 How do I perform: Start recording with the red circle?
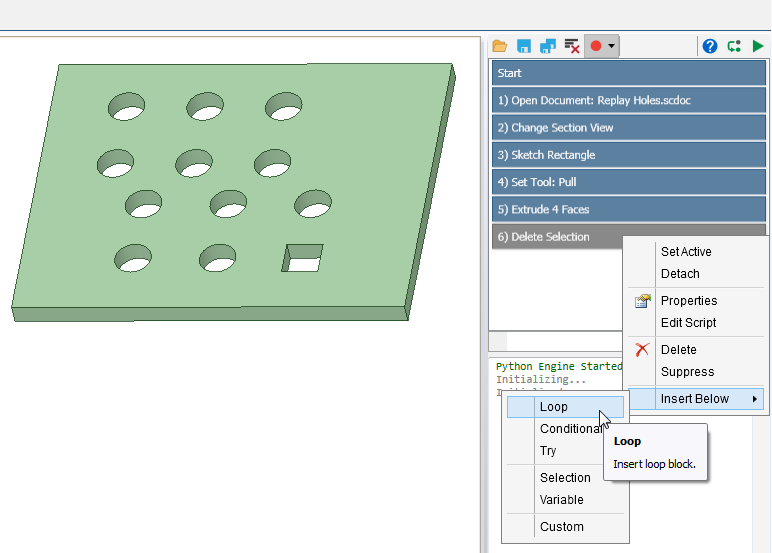tap(596, 46)
